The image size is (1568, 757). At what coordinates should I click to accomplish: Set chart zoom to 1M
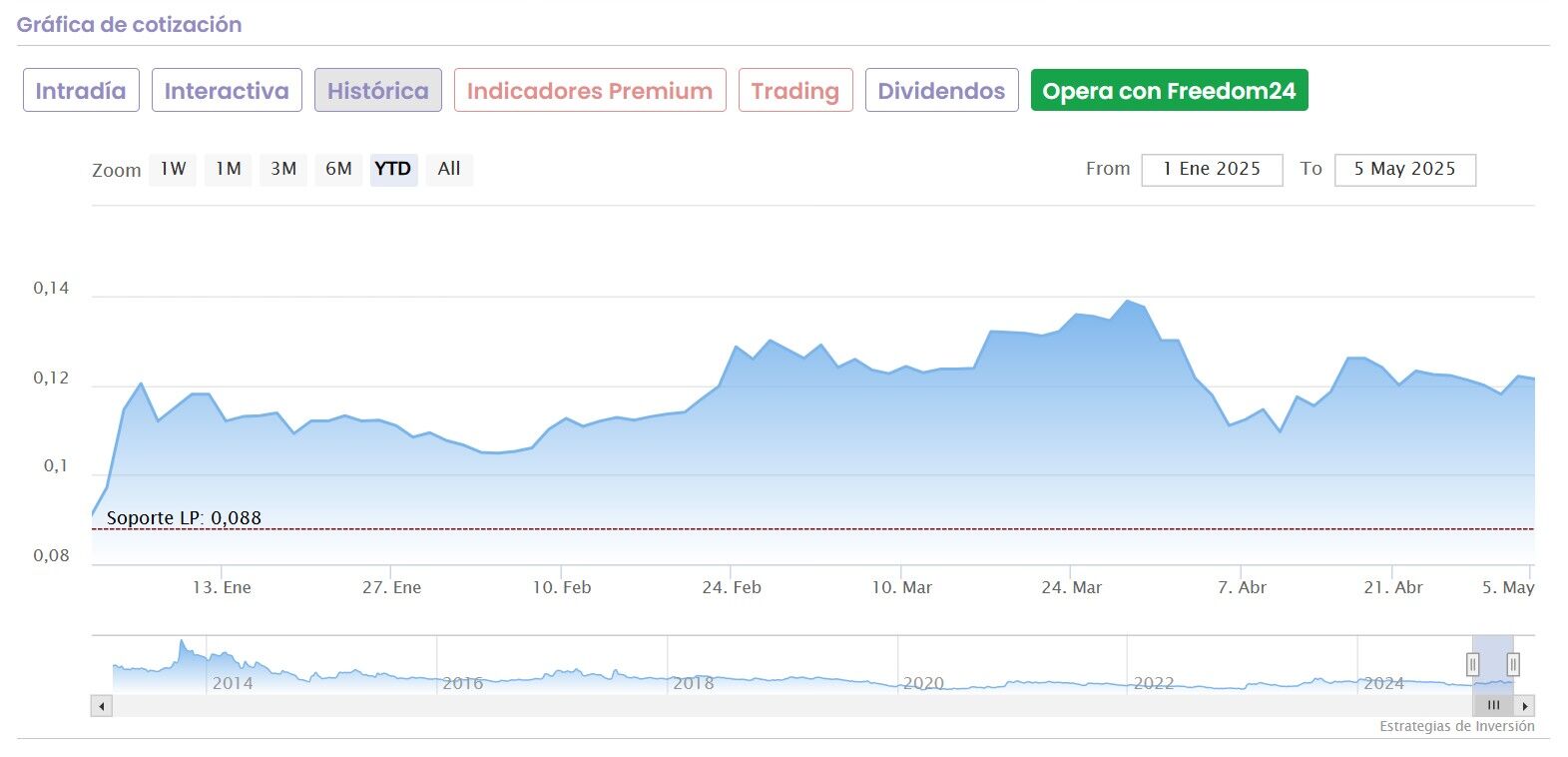point(229,169)
